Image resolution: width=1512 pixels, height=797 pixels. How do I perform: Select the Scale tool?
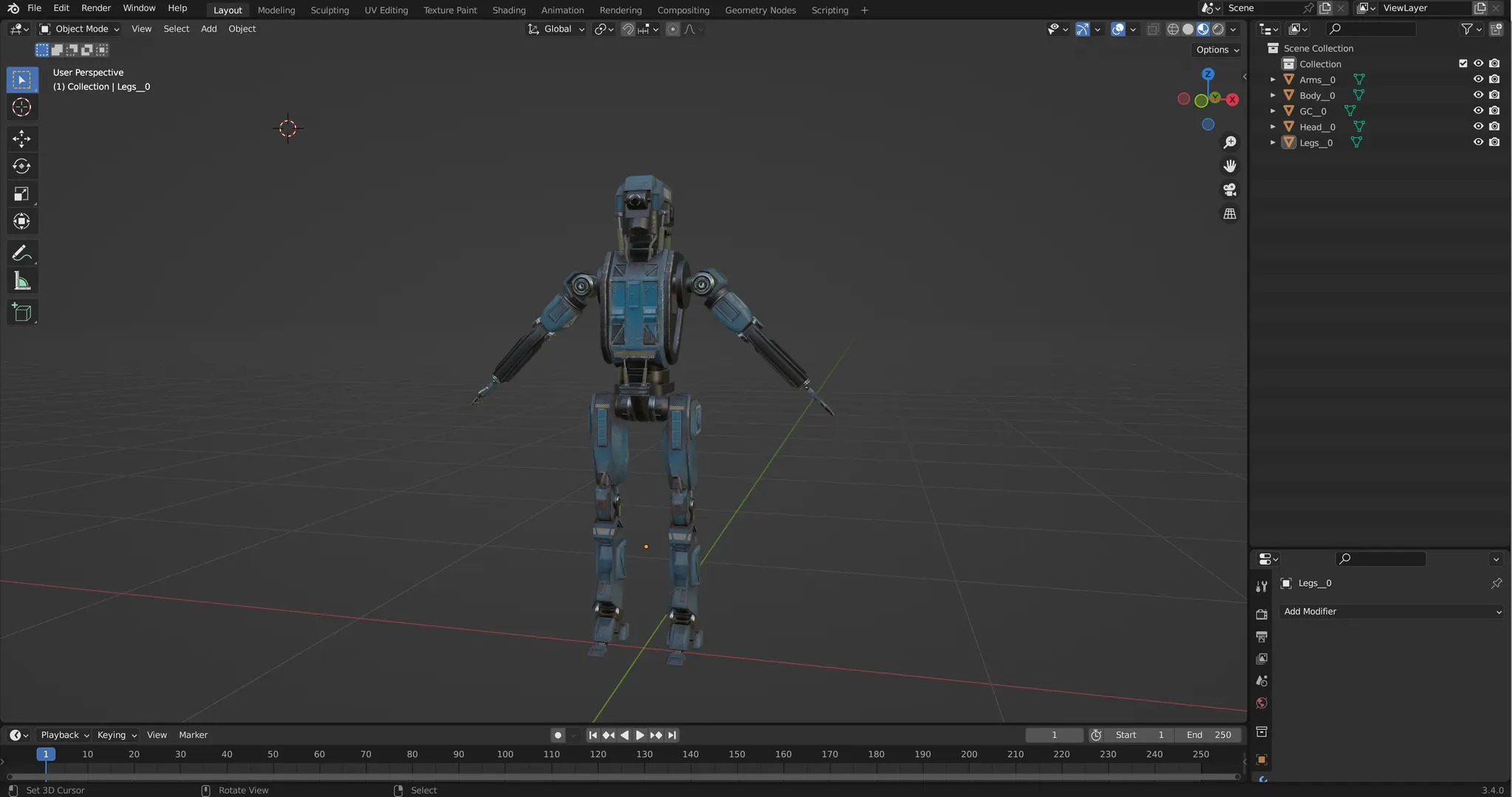coord(21,194)
